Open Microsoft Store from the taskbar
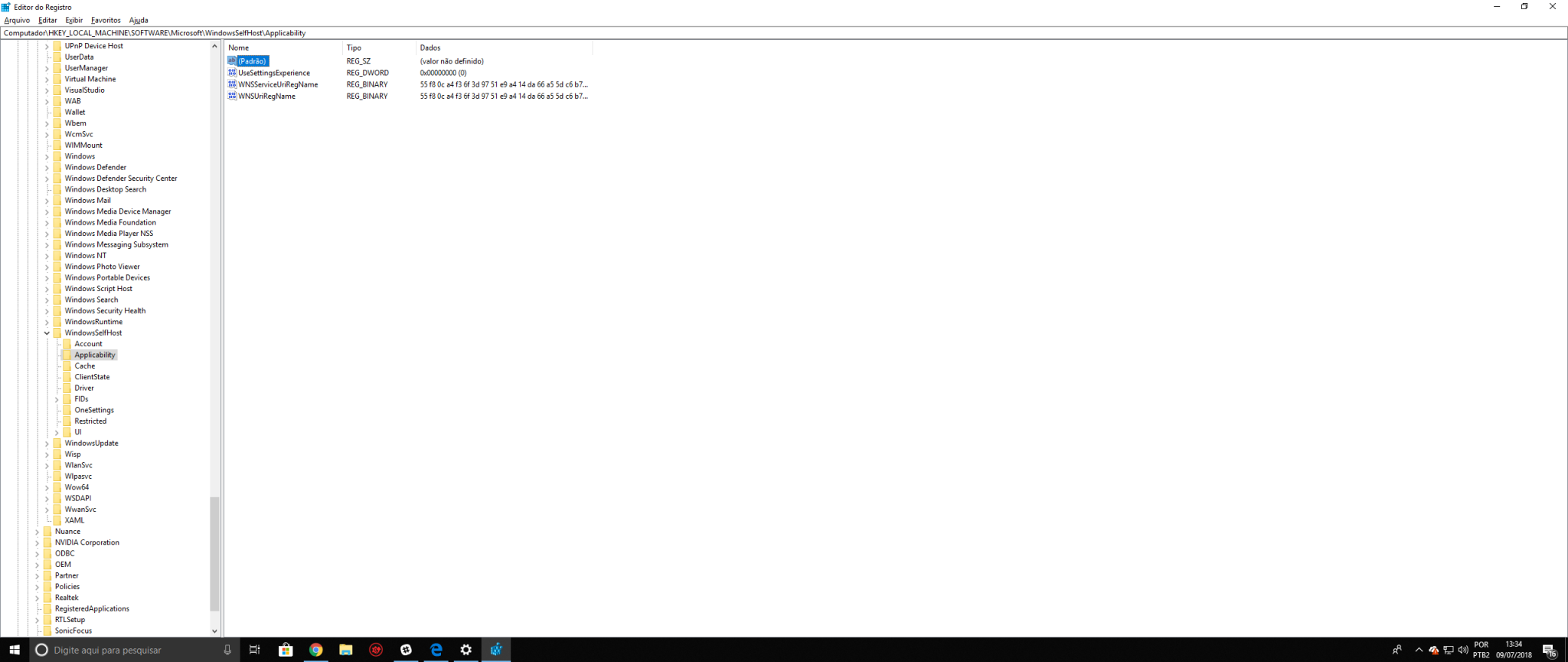The width and height of the screenshot is (1568, 662). tap(286, 650)
